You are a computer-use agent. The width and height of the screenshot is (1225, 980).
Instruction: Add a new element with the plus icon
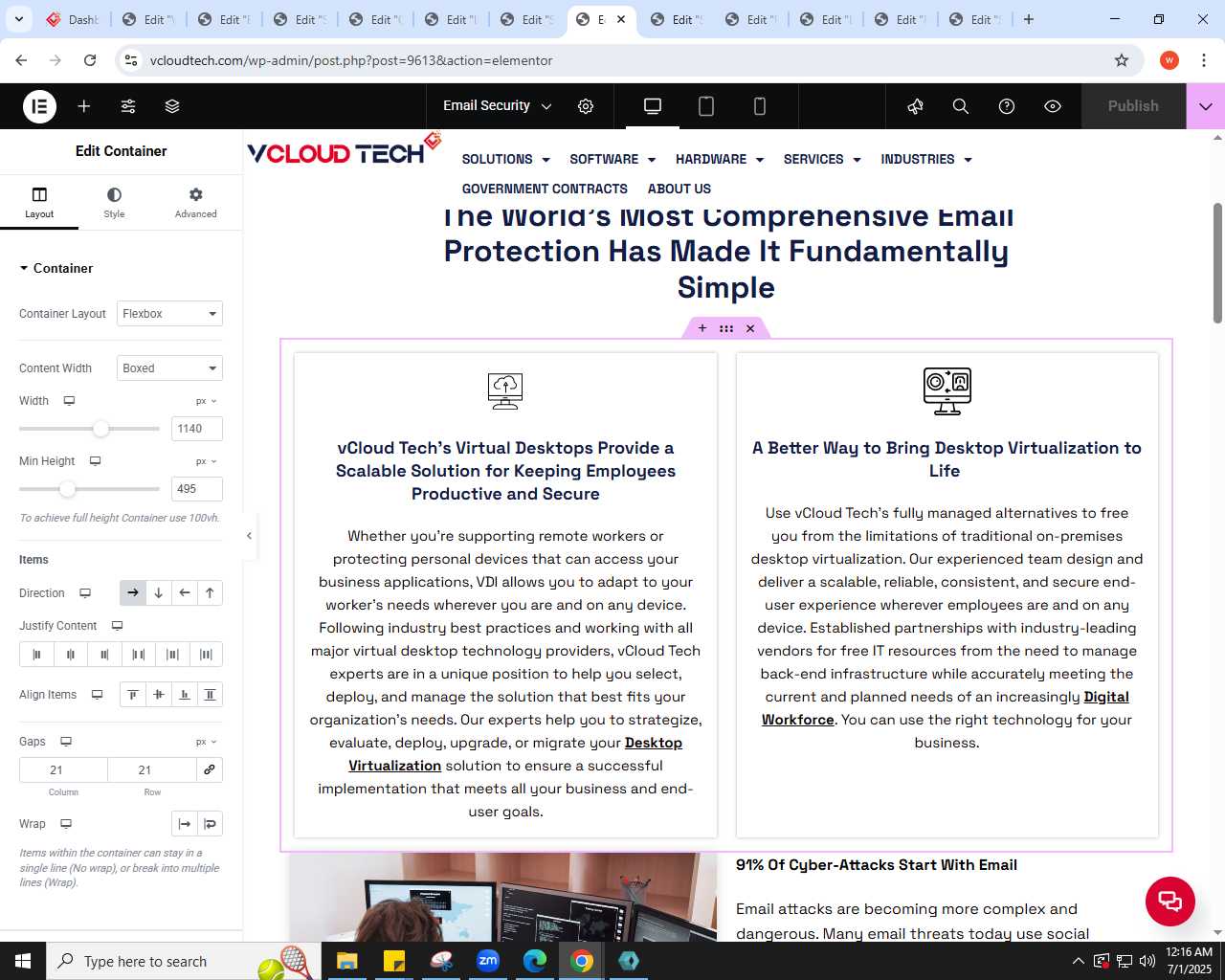pos(84,106)
